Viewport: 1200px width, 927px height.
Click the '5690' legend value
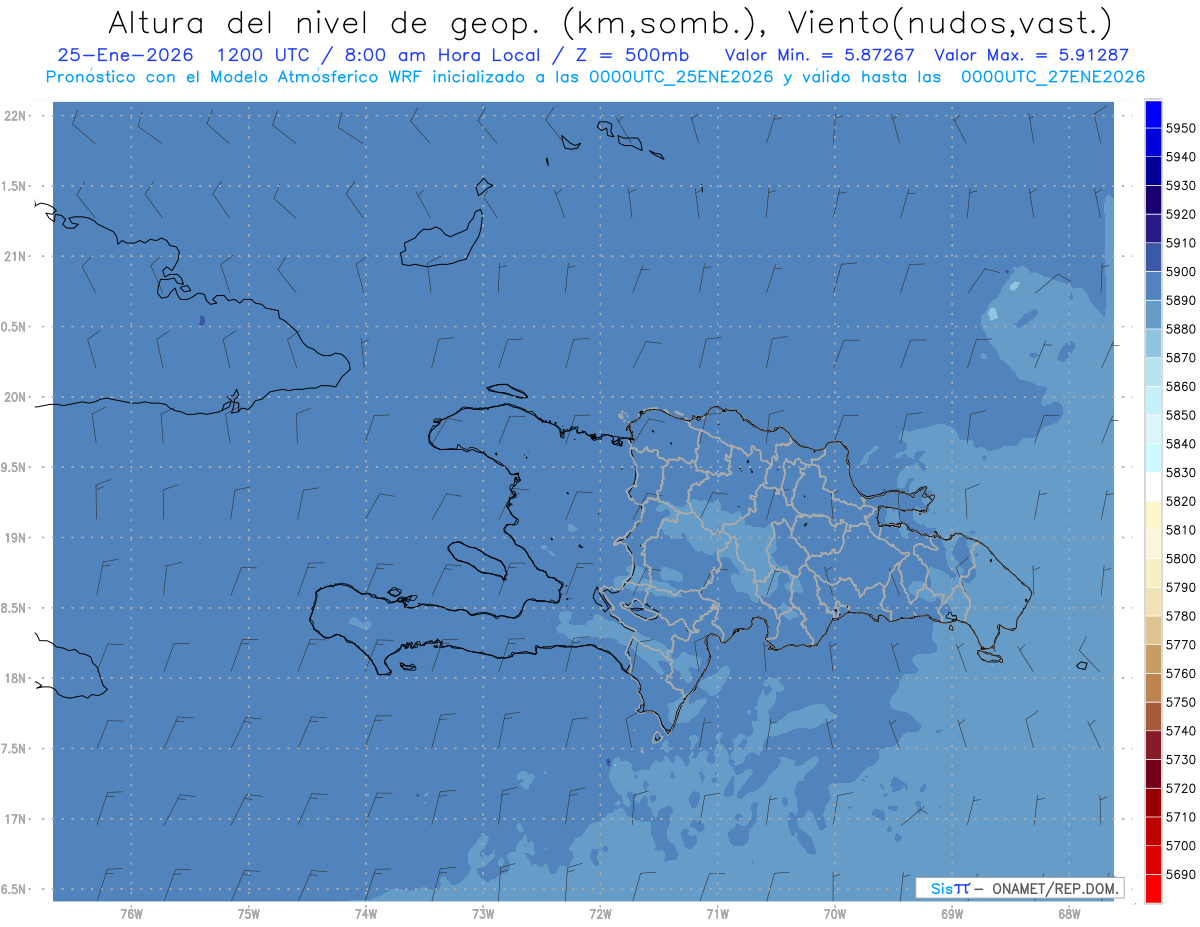[x=1180, y=874]
